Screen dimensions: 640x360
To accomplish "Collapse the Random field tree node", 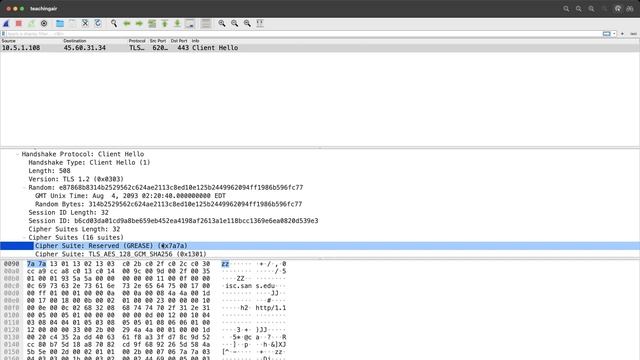I will [24, 188].
